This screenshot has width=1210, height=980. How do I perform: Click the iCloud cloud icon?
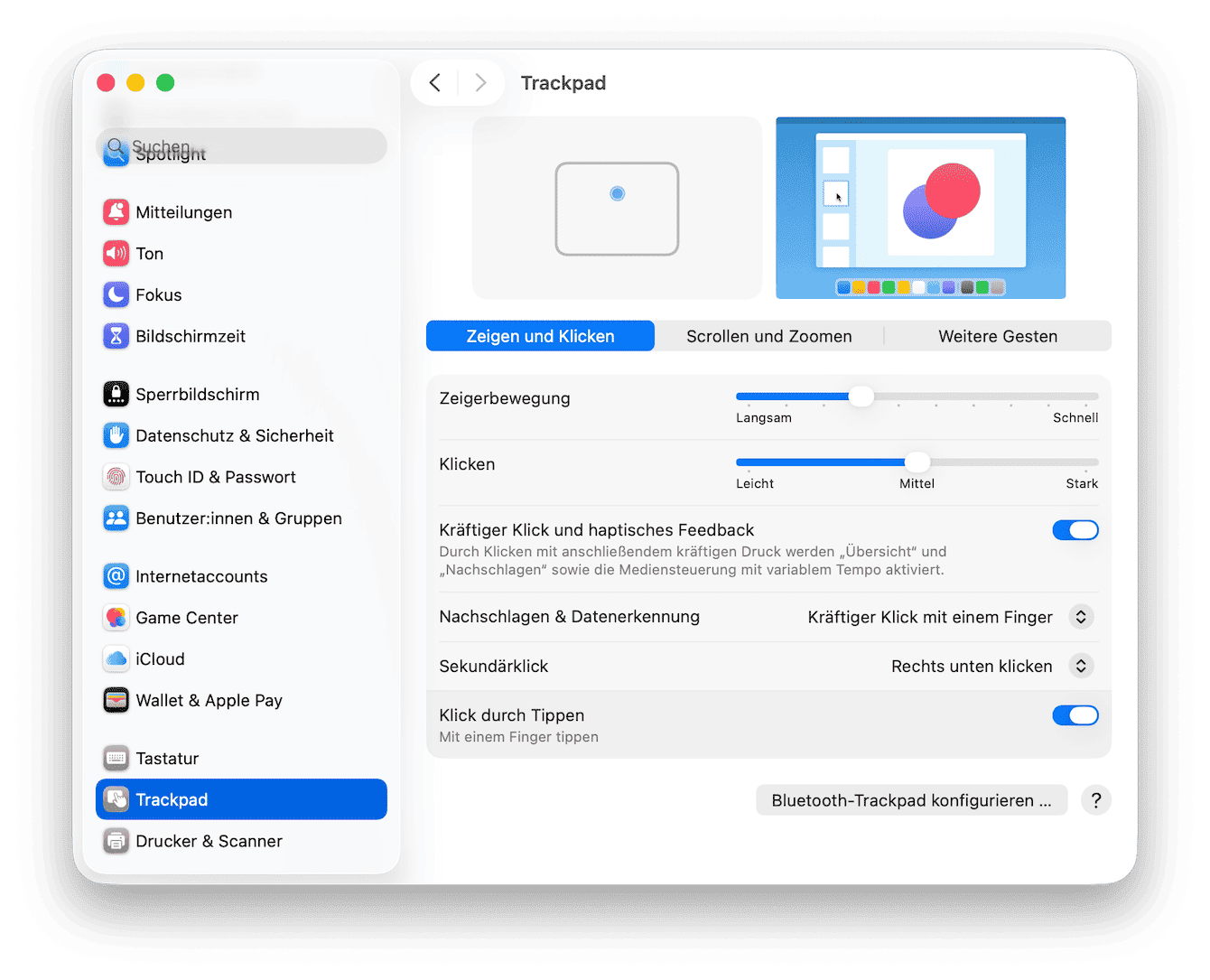[116, 658]
